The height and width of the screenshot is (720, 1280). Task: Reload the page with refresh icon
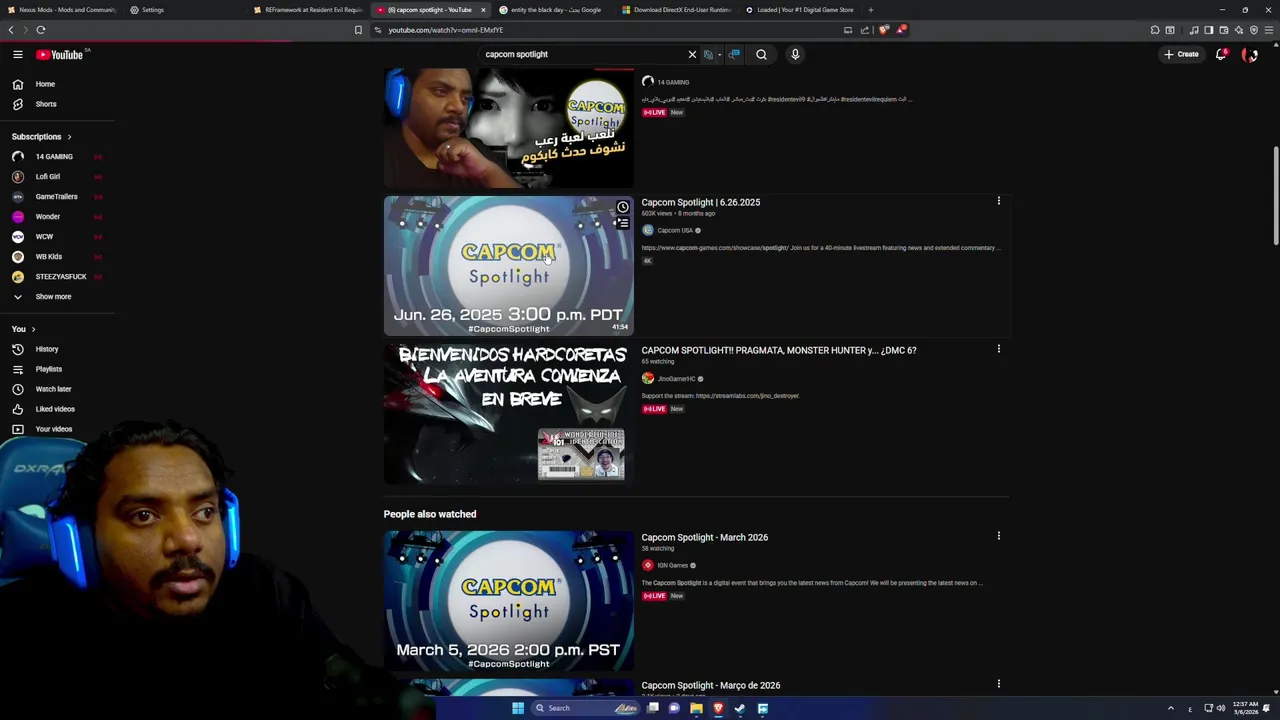41,30
